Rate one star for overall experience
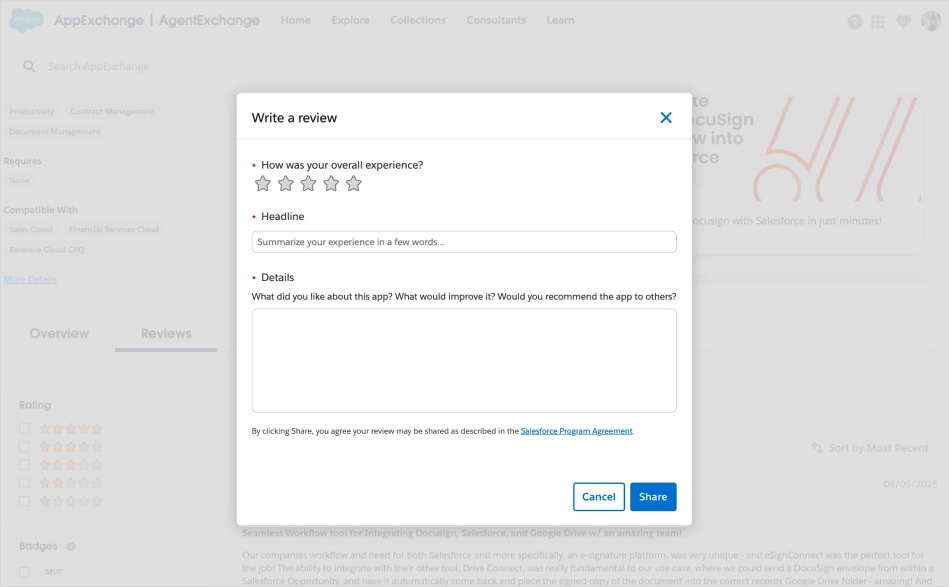 [263, 183]
